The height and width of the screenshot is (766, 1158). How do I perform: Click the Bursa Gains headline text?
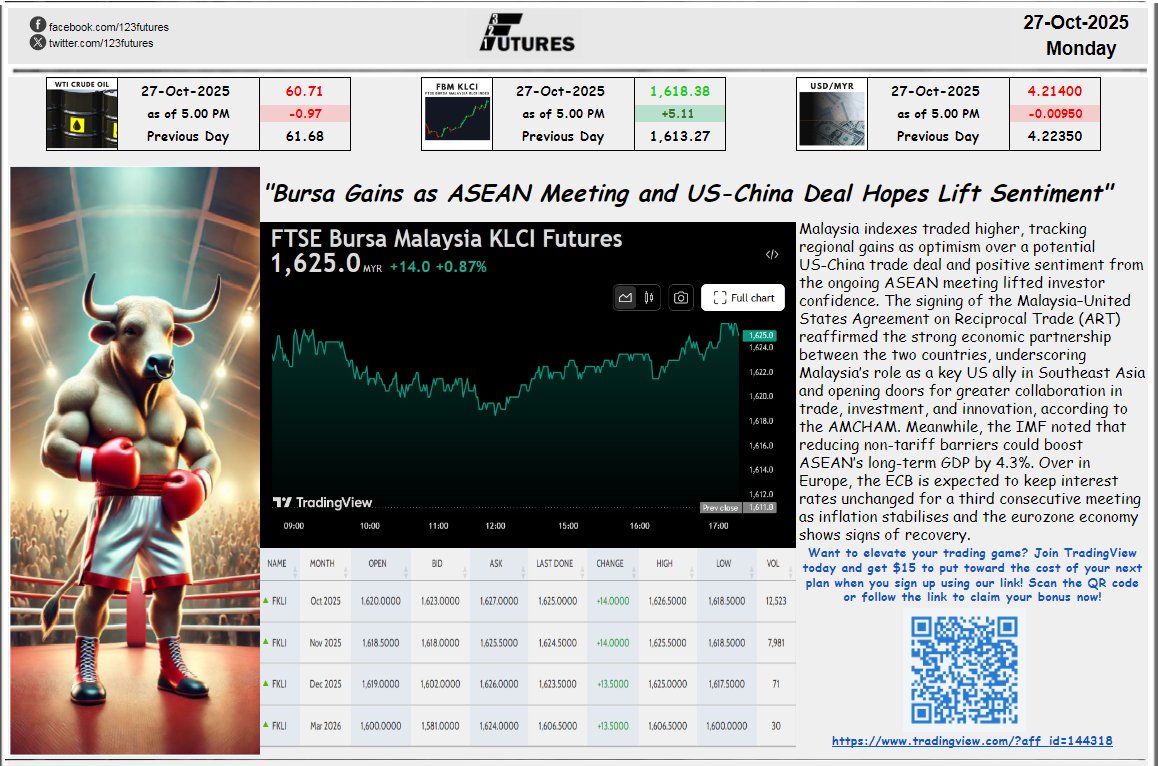pos(690,194)
